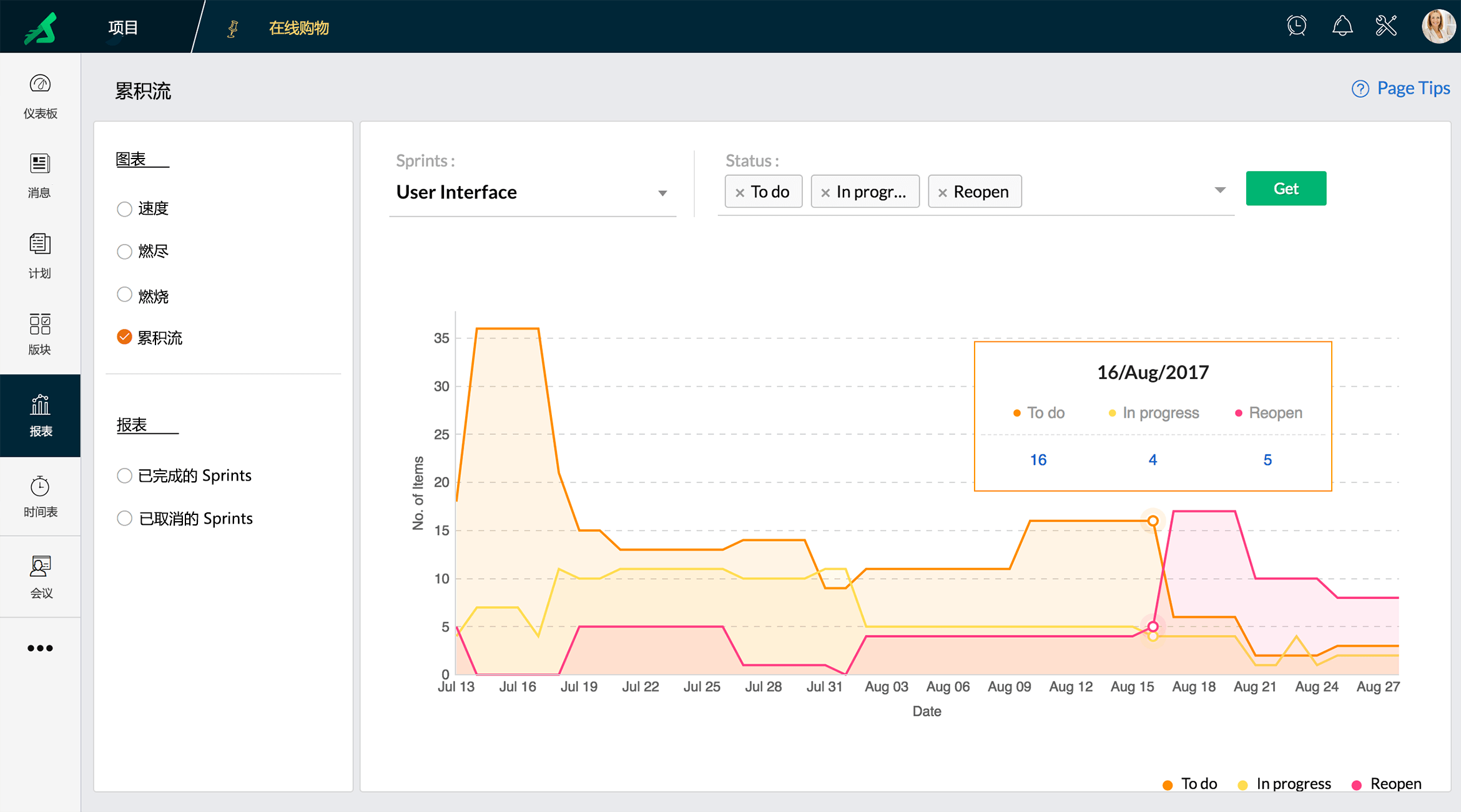Screen dimensions: 1461x812
Task: Choose the 已完成的 Sprints report option
Action: 124,476
